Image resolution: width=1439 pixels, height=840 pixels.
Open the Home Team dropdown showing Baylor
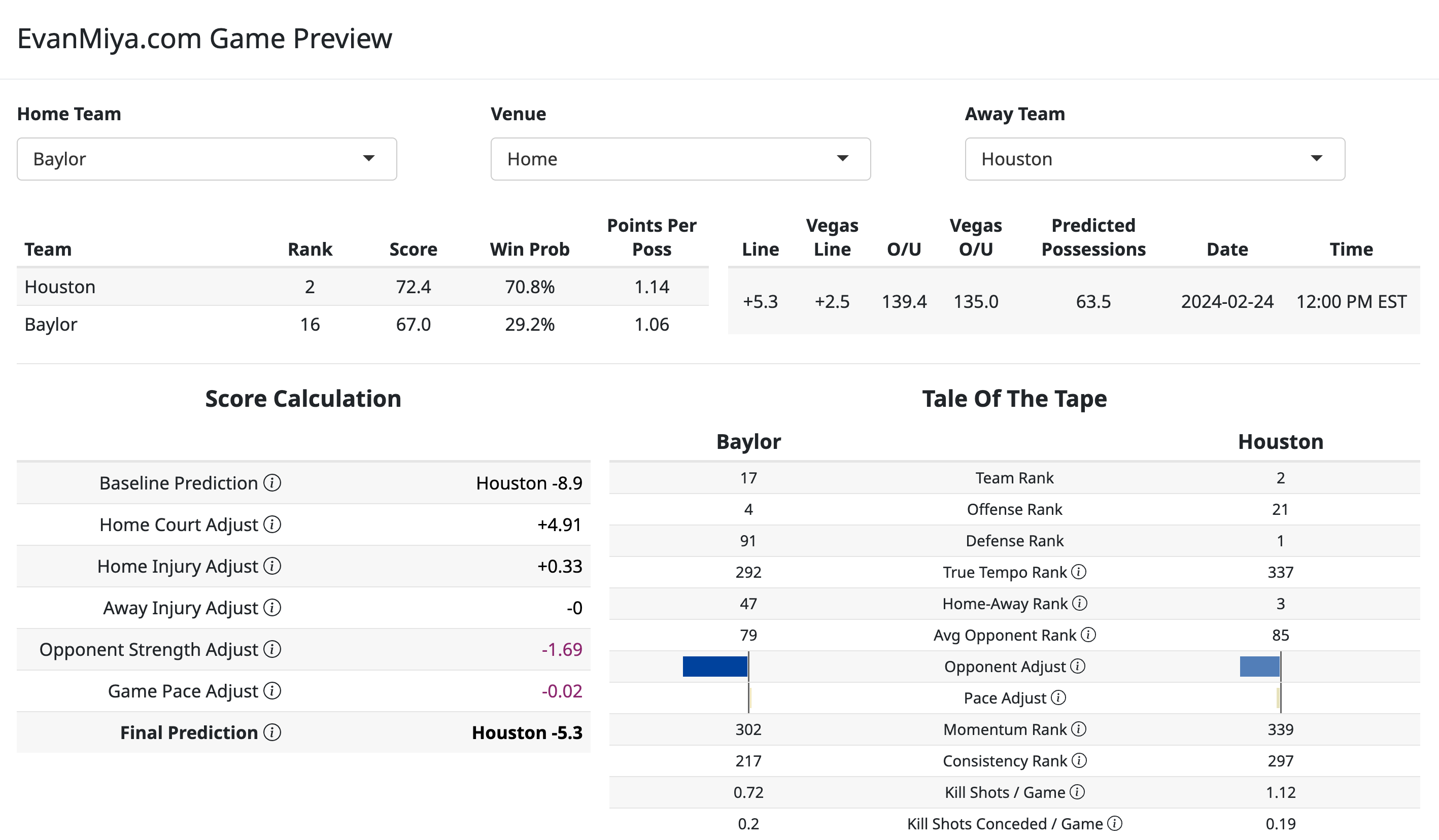point(207,159)
